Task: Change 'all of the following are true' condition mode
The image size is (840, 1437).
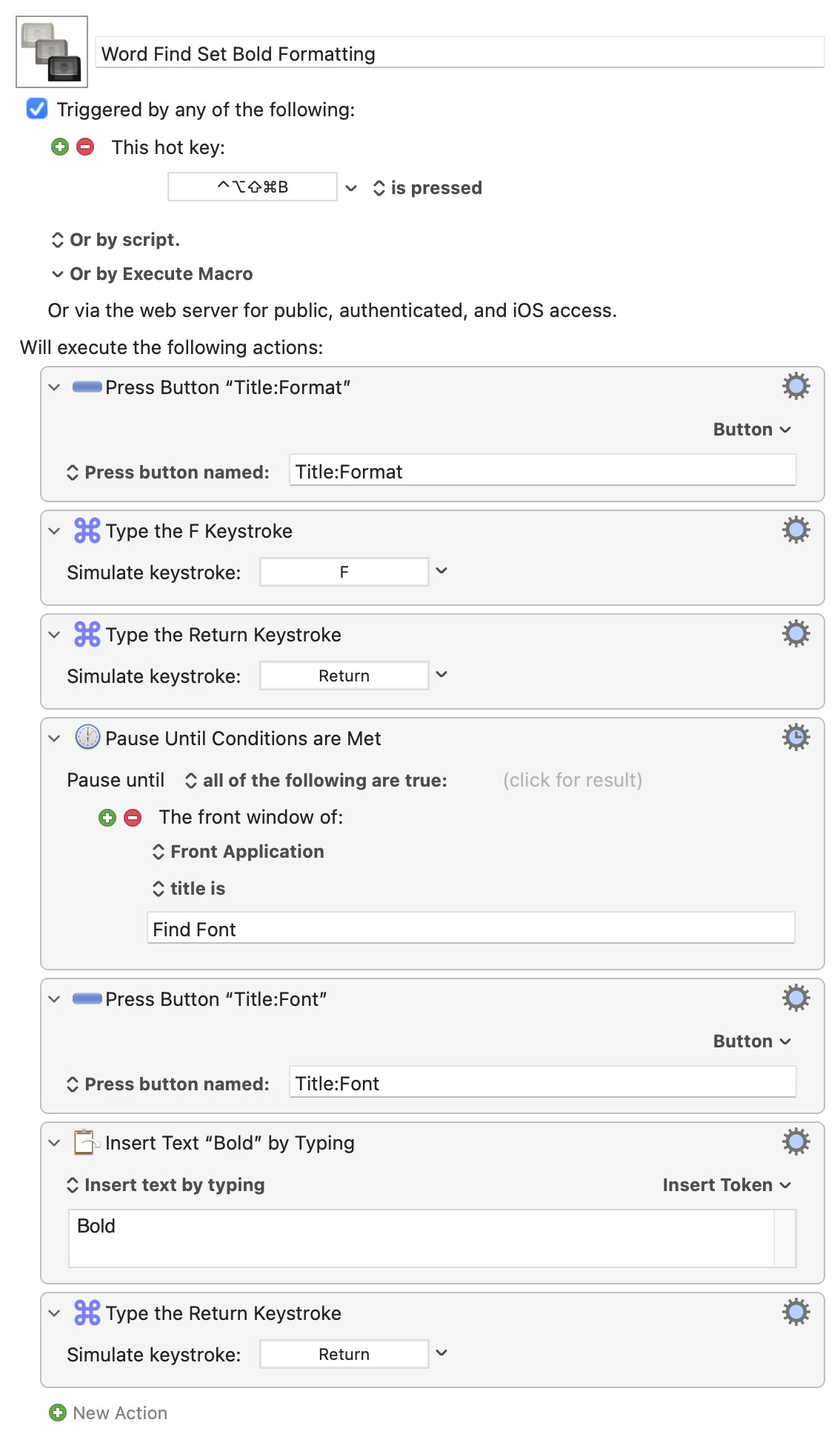Action: pyautogui.click(x=316, y=781)
